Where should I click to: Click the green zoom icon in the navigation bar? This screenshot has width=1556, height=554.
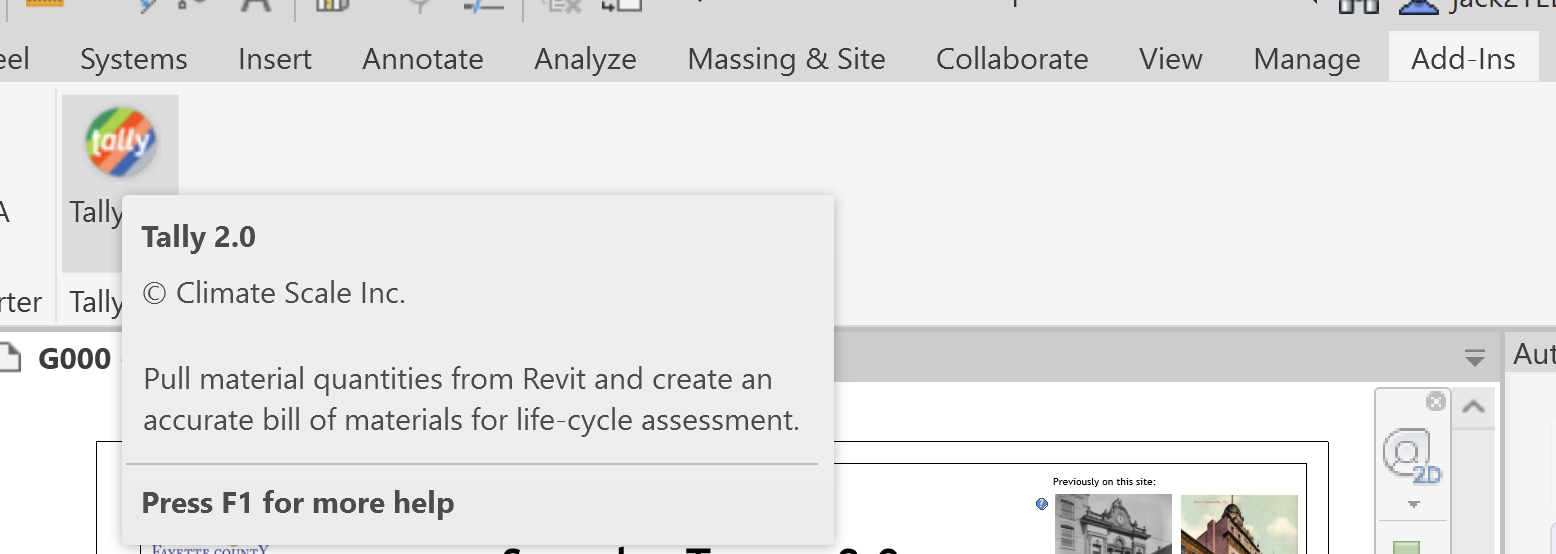point(1406,546)
